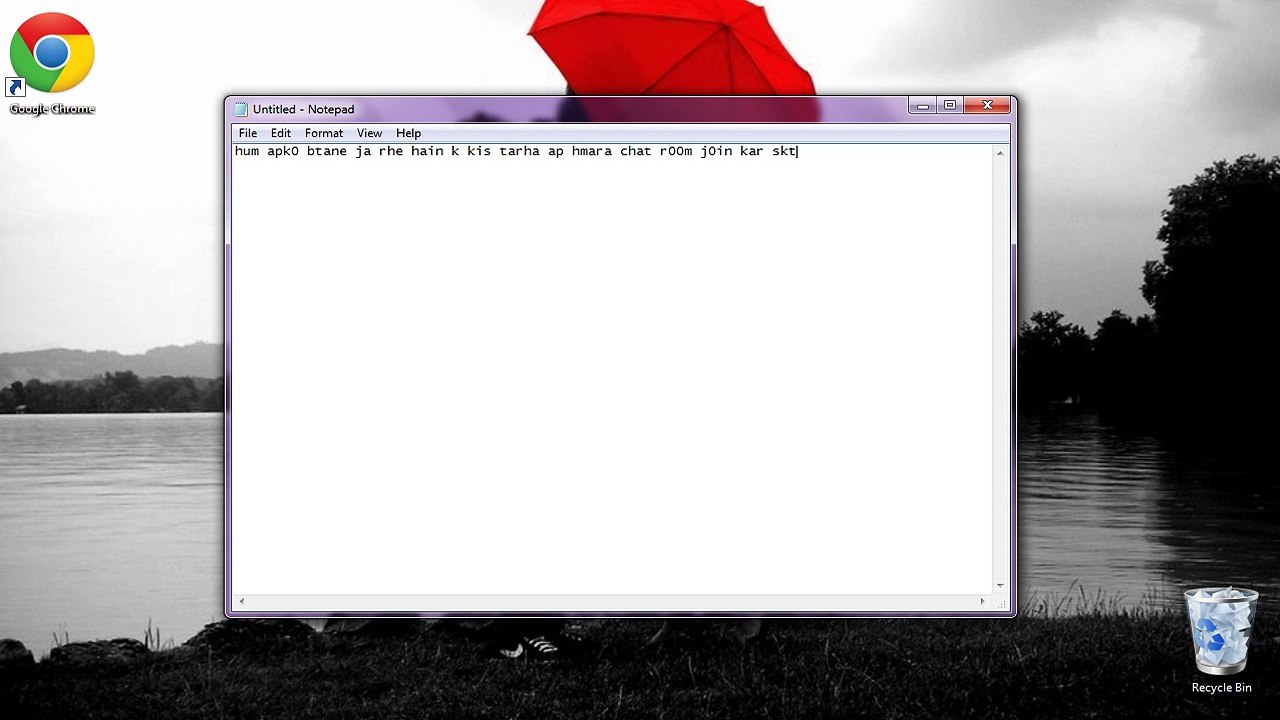1280x720 pixels.
Task: Click the word "hmara" in the text
Action: coord(591,151)
